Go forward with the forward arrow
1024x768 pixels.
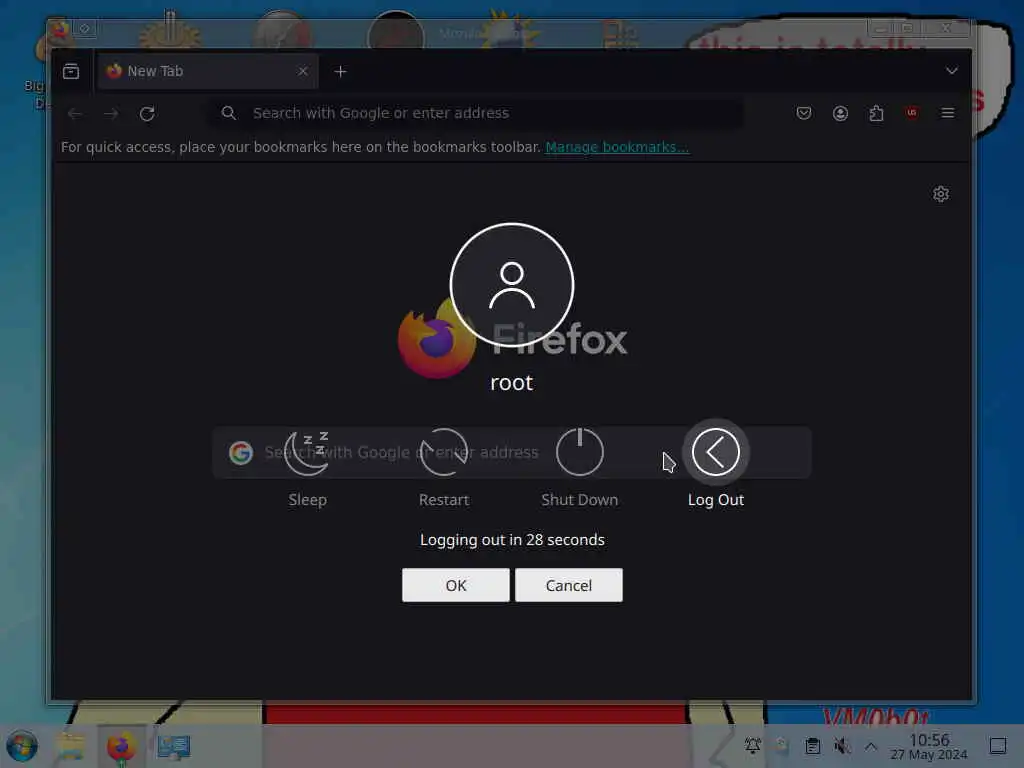coord(111,114)
